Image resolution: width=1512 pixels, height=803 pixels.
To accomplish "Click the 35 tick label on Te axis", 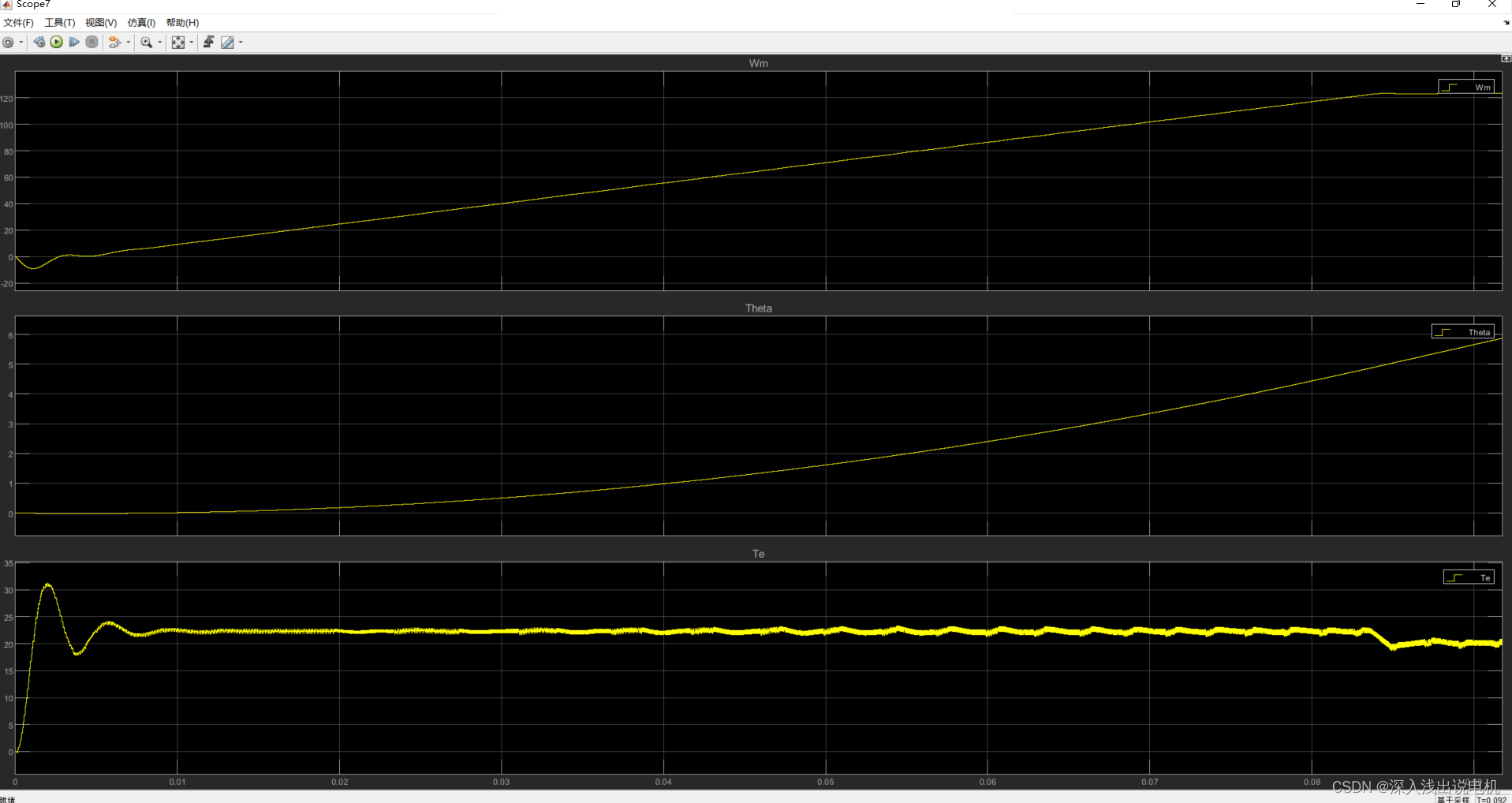I will [9, 564].
